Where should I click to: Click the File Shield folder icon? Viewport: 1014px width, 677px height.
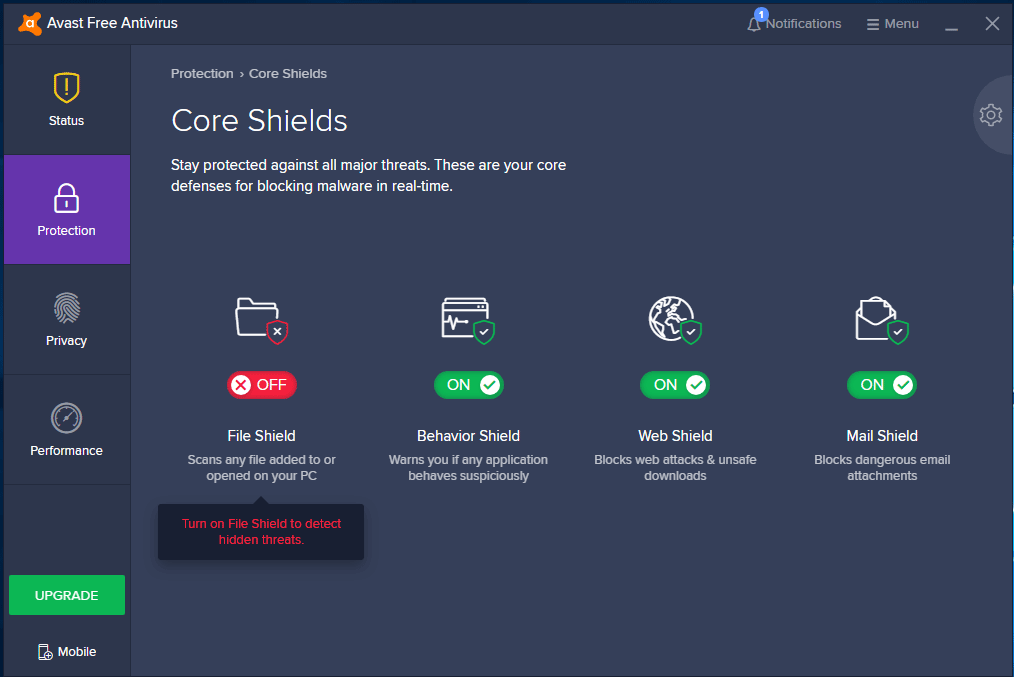(260, 318)
